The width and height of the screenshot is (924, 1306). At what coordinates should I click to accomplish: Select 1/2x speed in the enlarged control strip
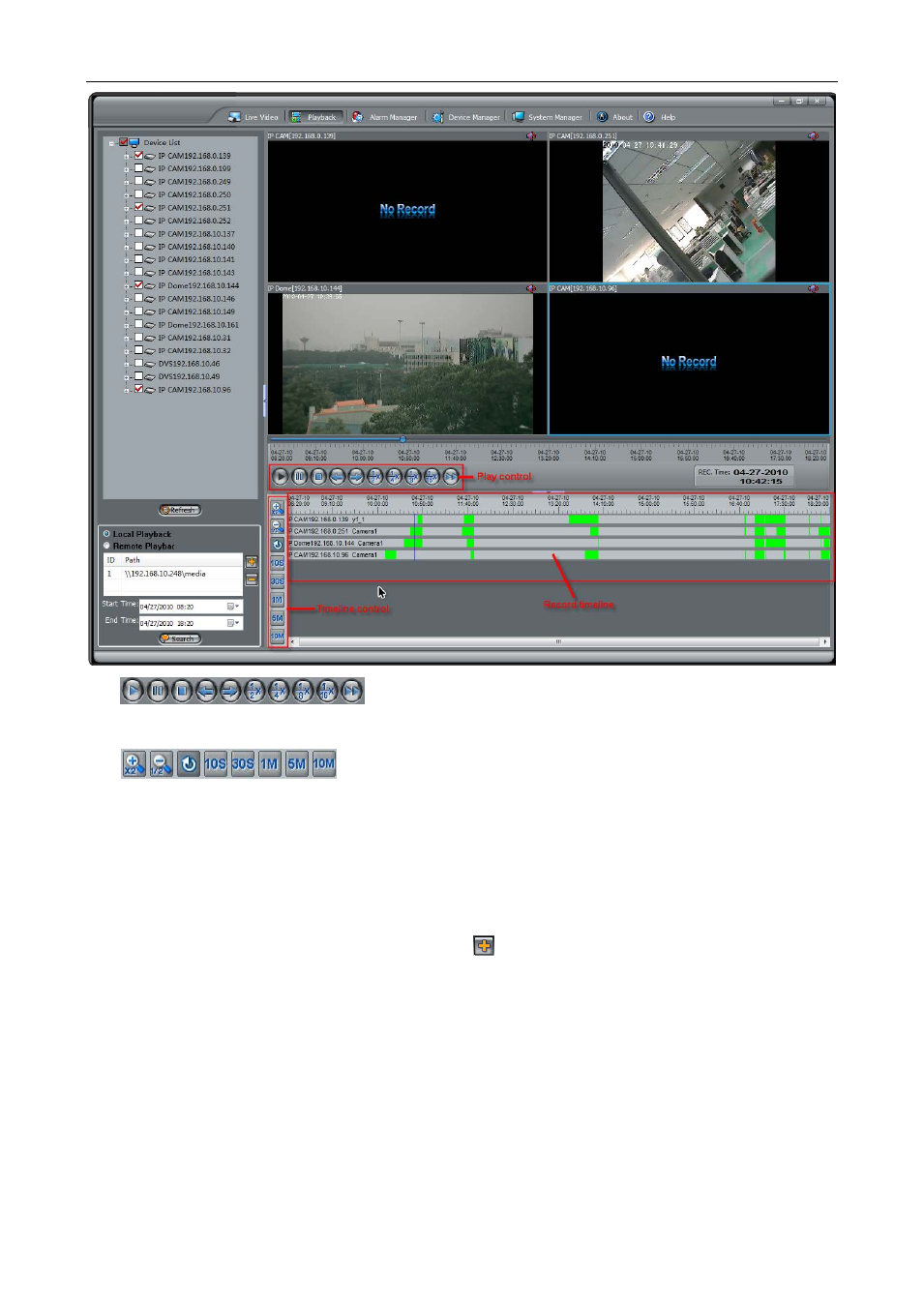tap(254, 691)
